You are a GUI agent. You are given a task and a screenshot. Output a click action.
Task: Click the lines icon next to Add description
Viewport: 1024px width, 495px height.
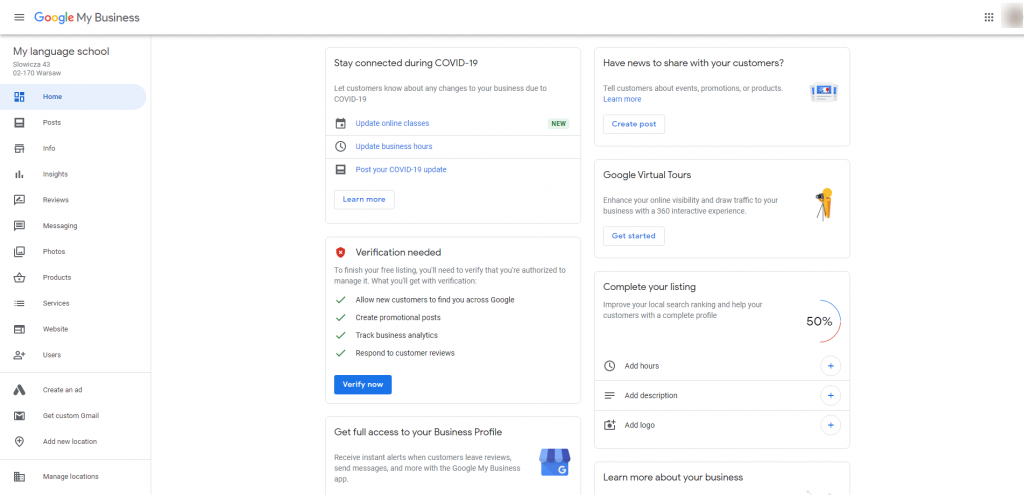click(609, 395)
